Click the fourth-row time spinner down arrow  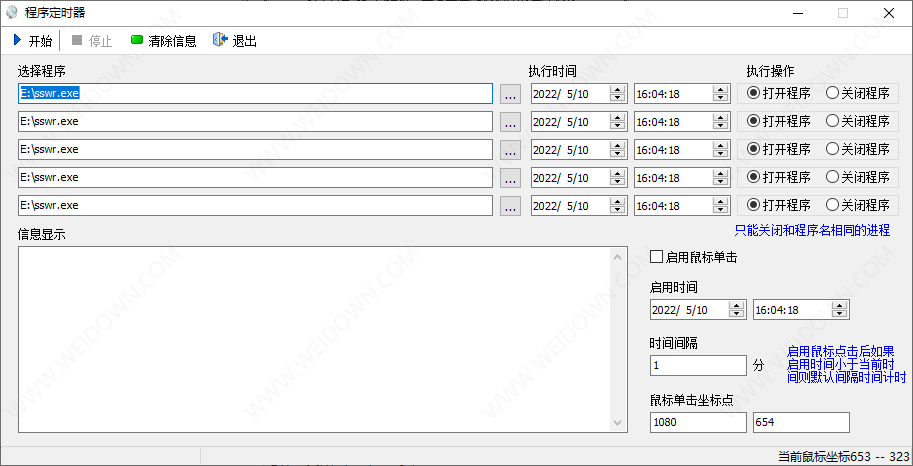coord(721,182)
